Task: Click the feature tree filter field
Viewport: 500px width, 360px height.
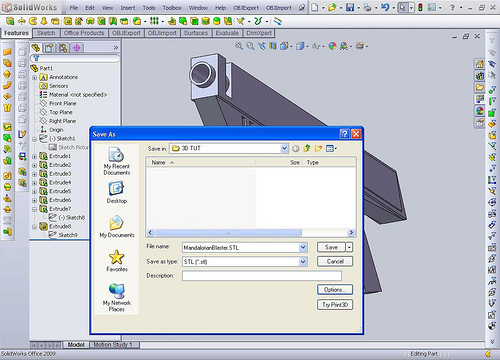Action: pyautogui.click(x=75, y=58)
